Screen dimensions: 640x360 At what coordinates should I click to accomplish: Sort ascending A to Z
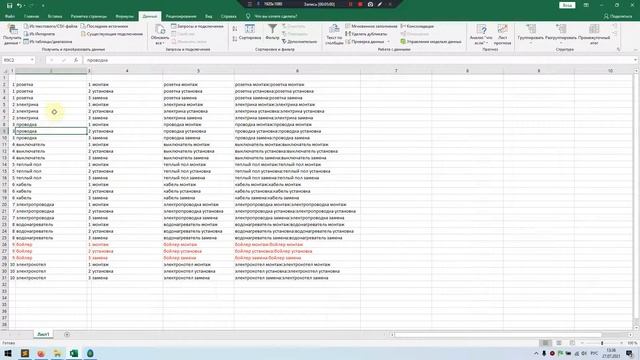coord(235,29)
